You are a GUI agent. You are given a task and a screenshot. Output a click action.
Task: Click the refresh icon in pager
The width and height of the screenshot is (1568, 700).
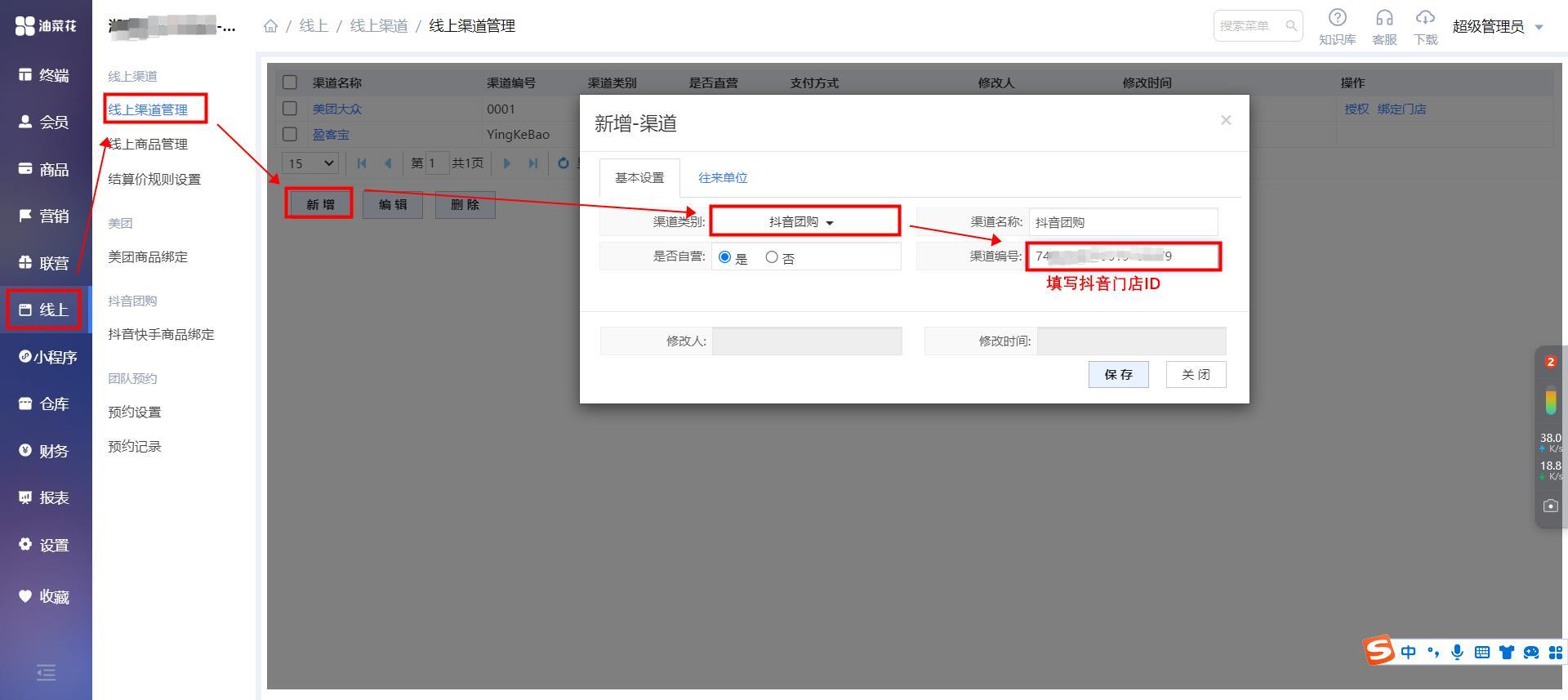563,163
